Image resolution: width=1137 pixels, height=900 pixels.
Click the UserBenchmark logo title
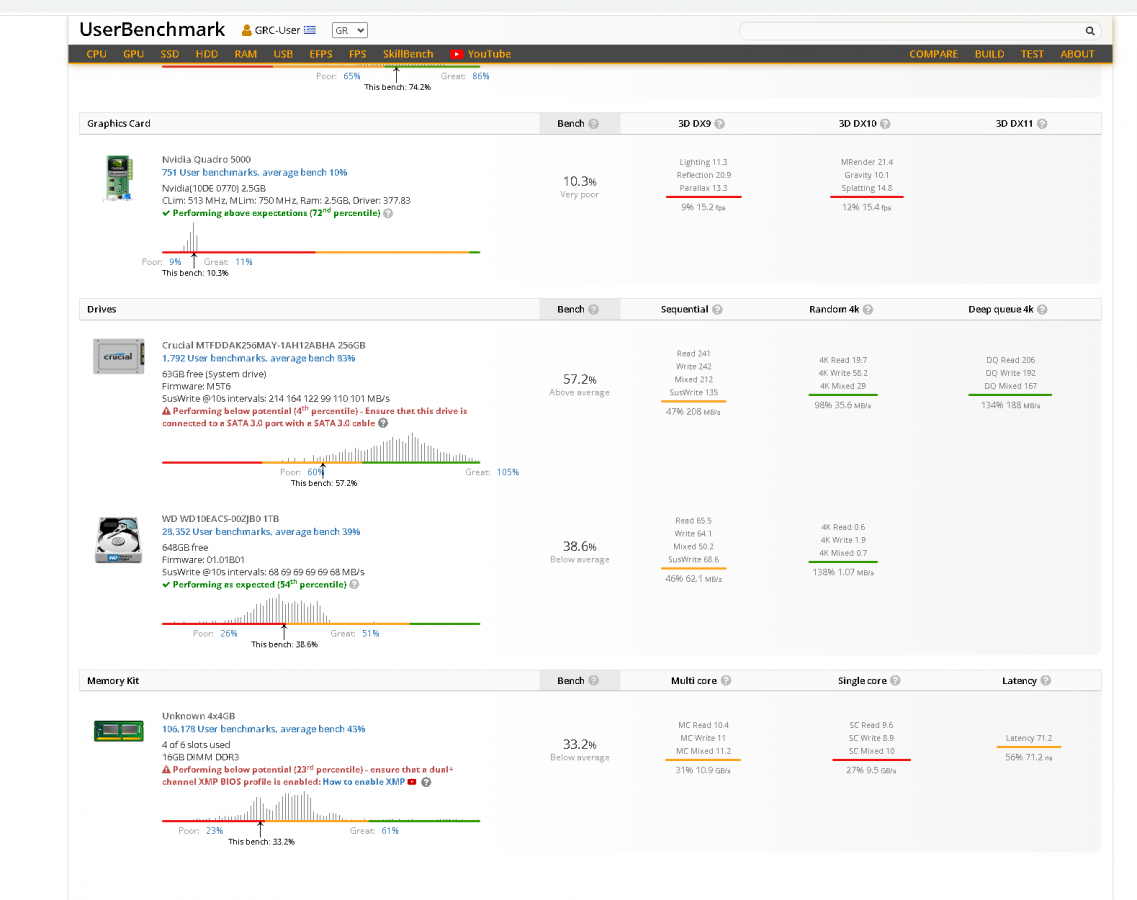point(153,29)
